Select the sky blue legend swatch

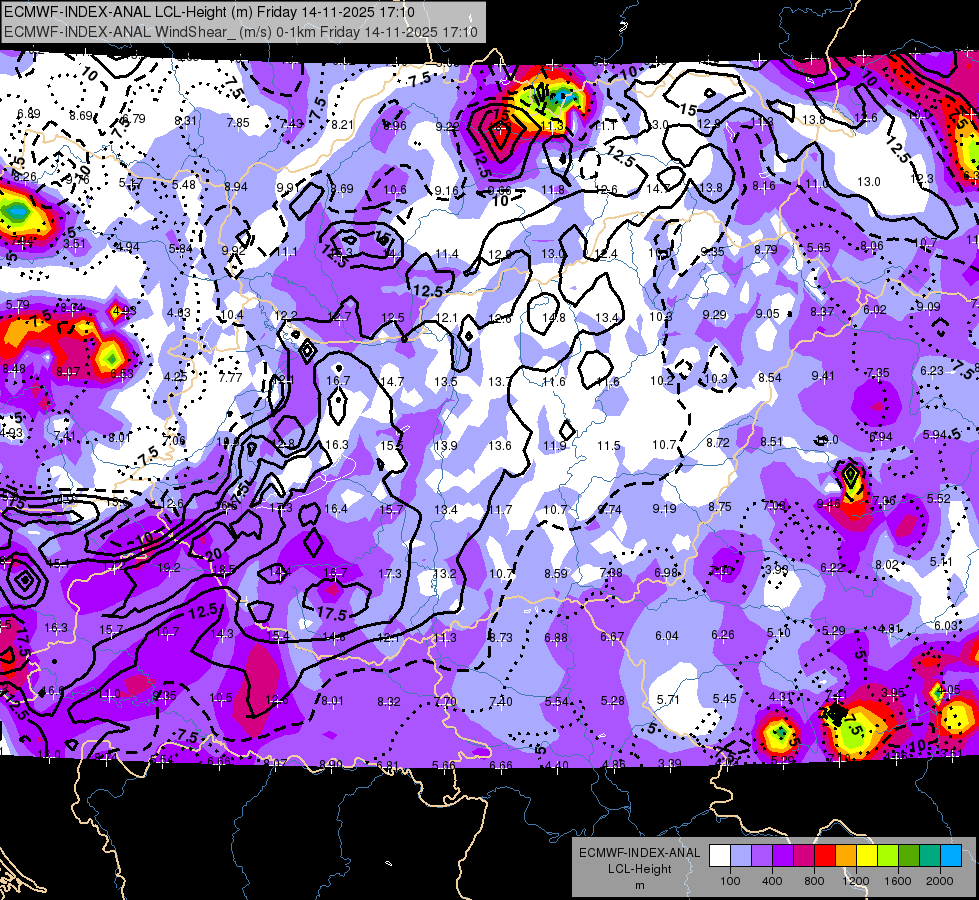(x=951, y=856)
